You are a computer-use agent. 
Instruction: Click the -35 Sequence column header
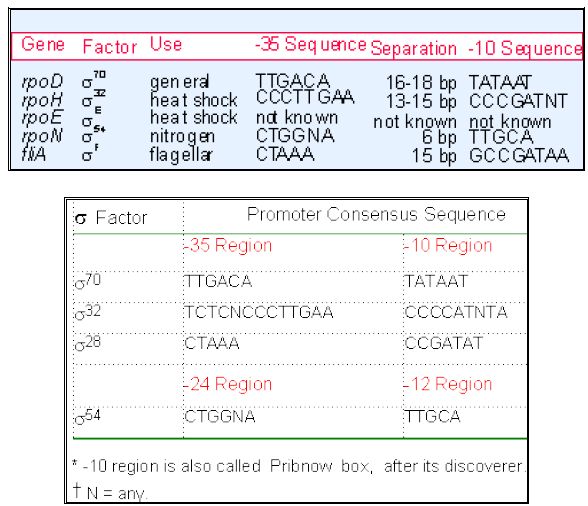click(310, 44)
